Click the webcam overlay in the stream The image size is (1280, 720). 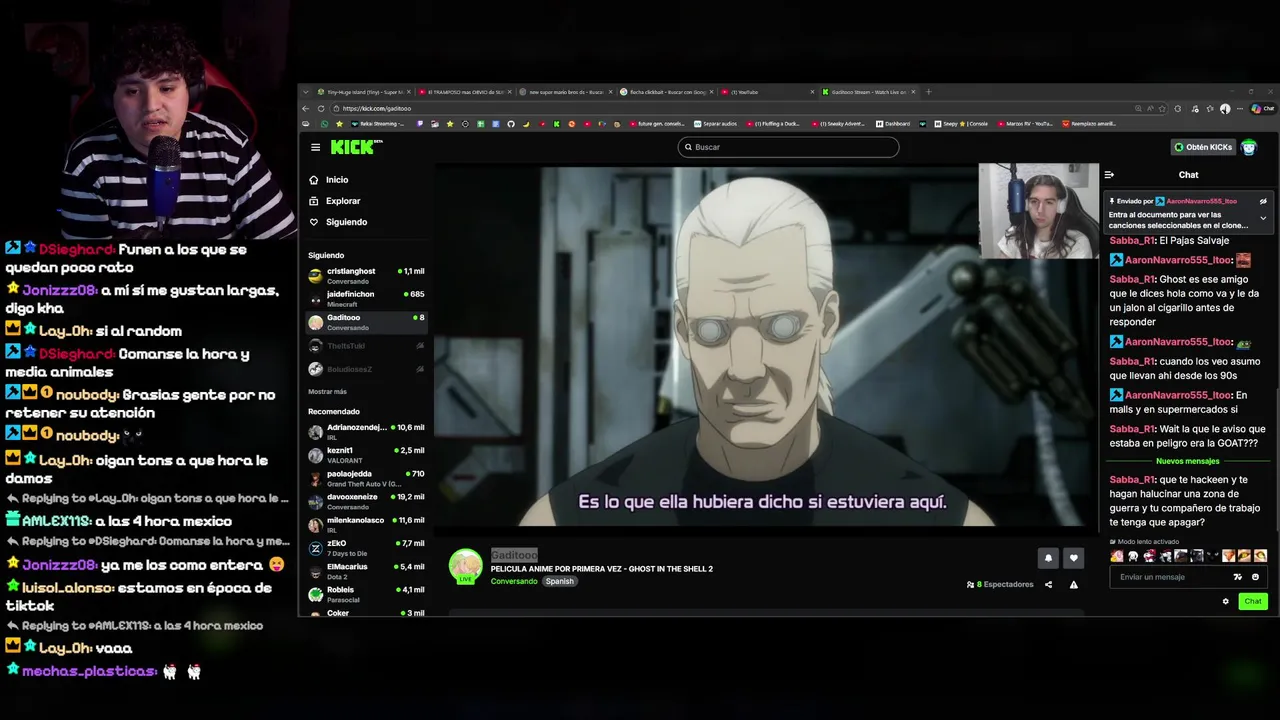[1038, 210]
